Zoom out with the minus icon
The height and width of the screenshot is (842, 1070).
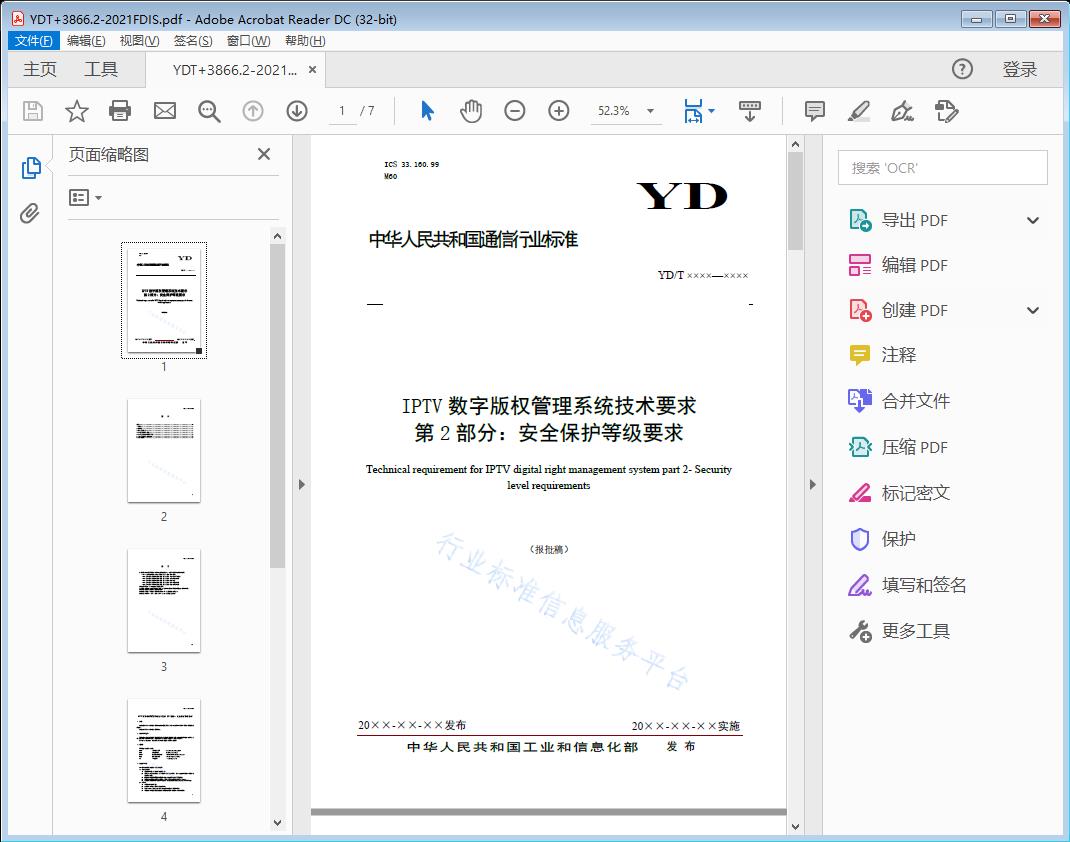(514, 111)
